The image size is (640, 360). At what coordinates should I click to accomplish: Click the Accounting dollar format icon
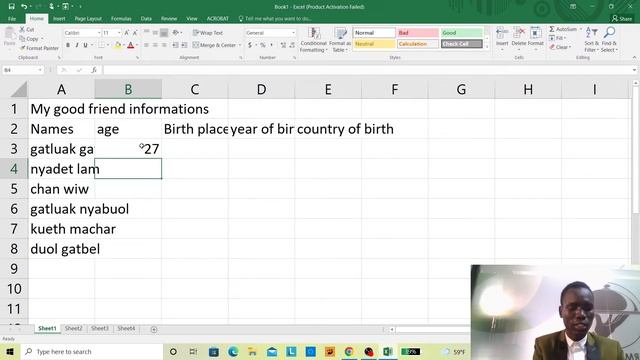pos(250,45)
